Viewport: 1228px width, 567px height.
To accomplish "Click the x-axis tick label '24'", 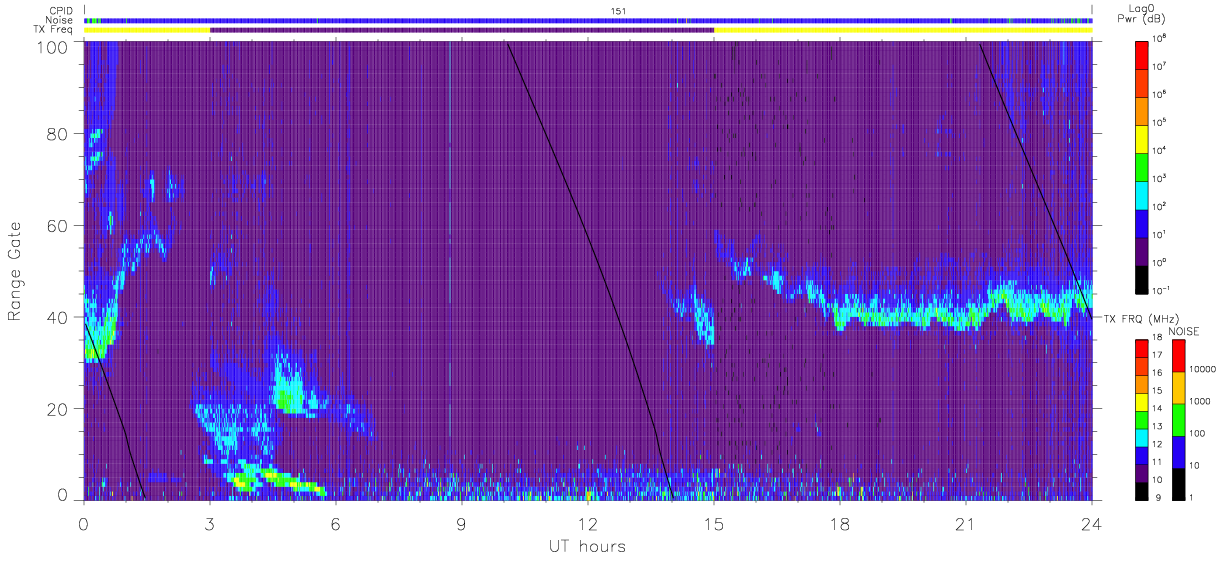I will [1092, 524].
